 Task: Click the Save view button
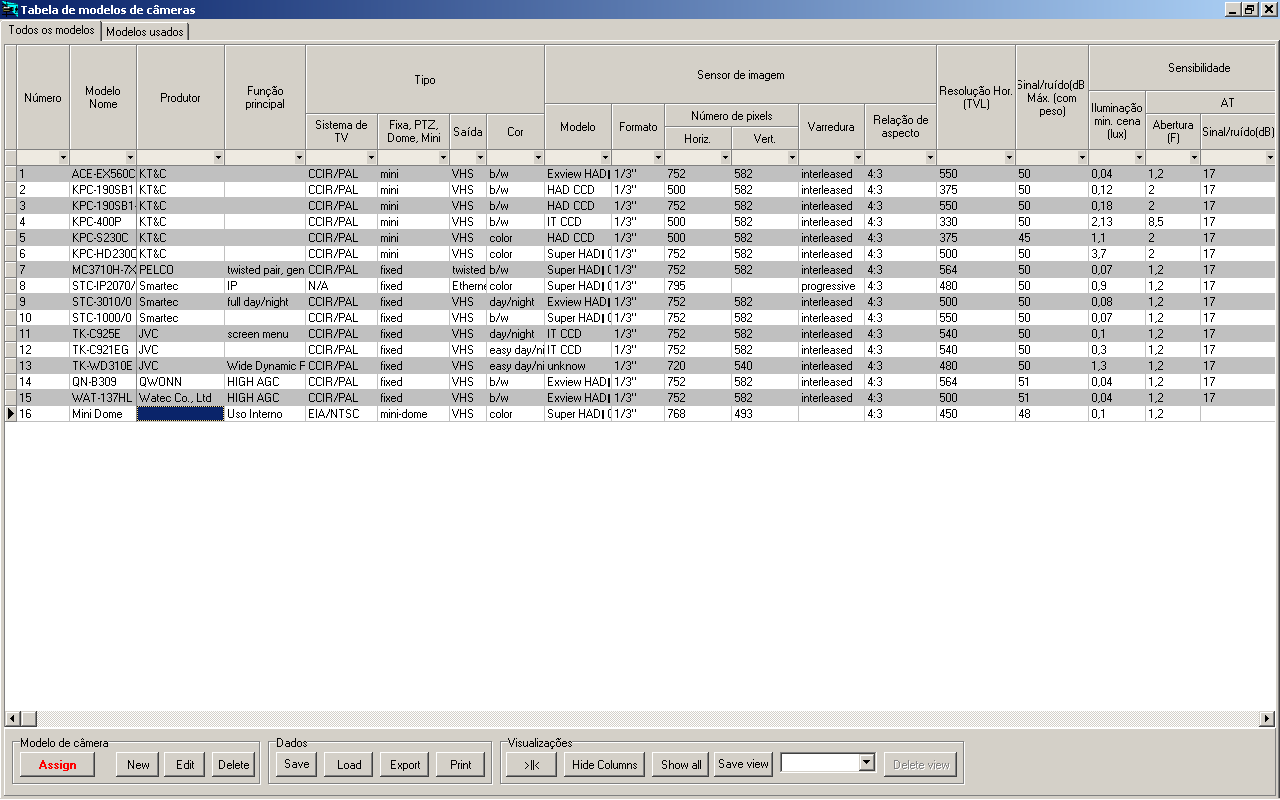tap(744, 764)
